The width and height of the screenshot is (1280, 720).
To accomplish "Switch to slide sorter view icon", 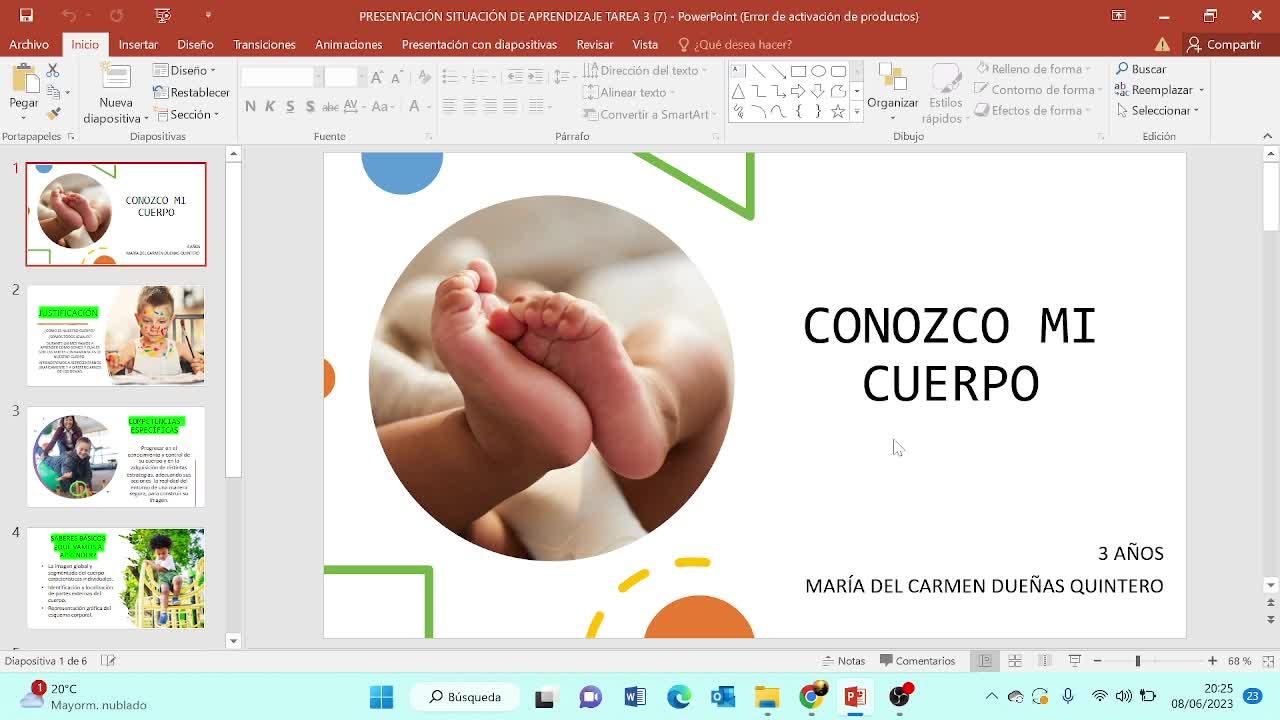I will click(x=1015, y=661).
